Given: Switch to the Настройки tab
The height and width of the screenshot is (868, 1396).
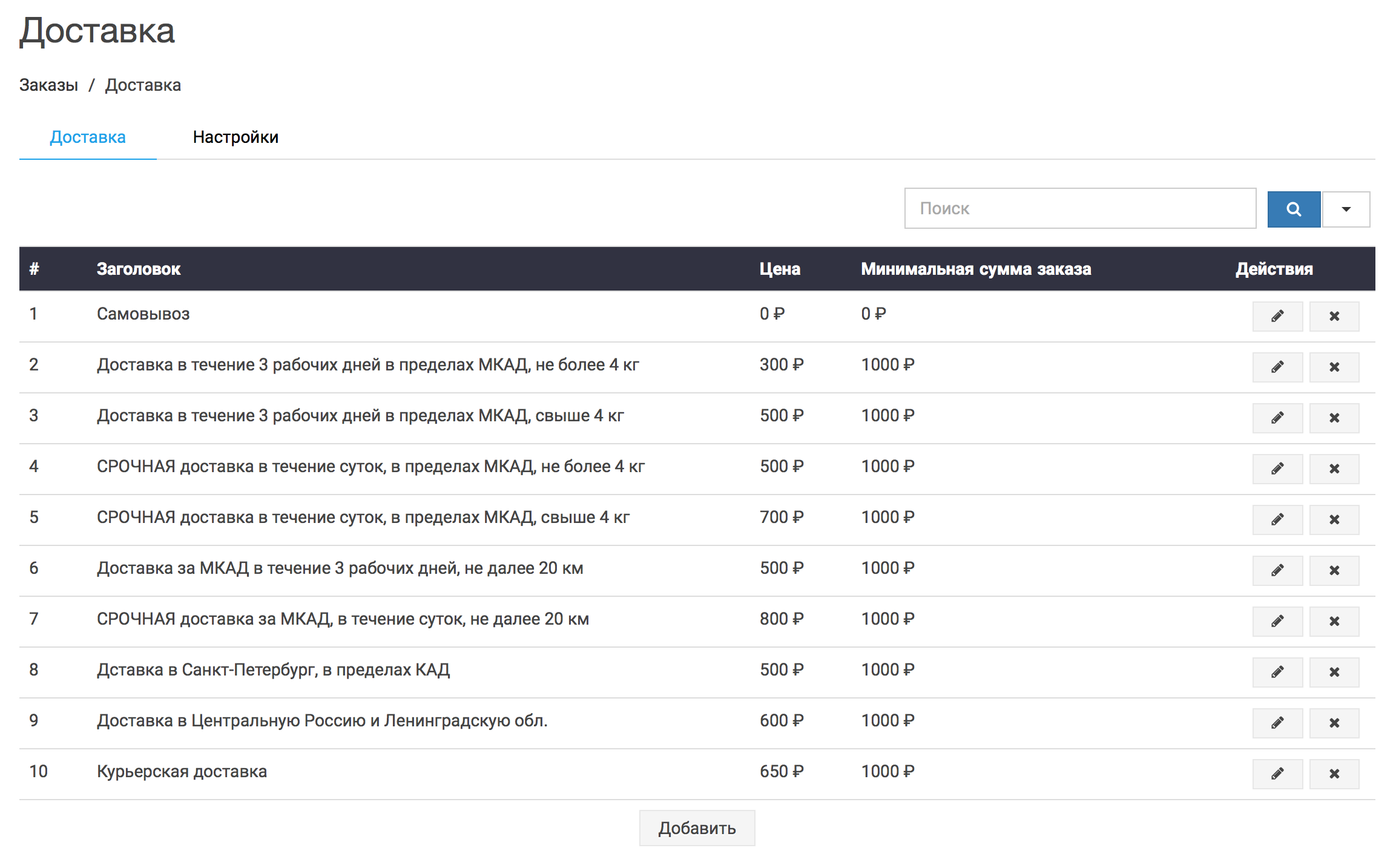Looking at the screenshot, I should (235, 137).
